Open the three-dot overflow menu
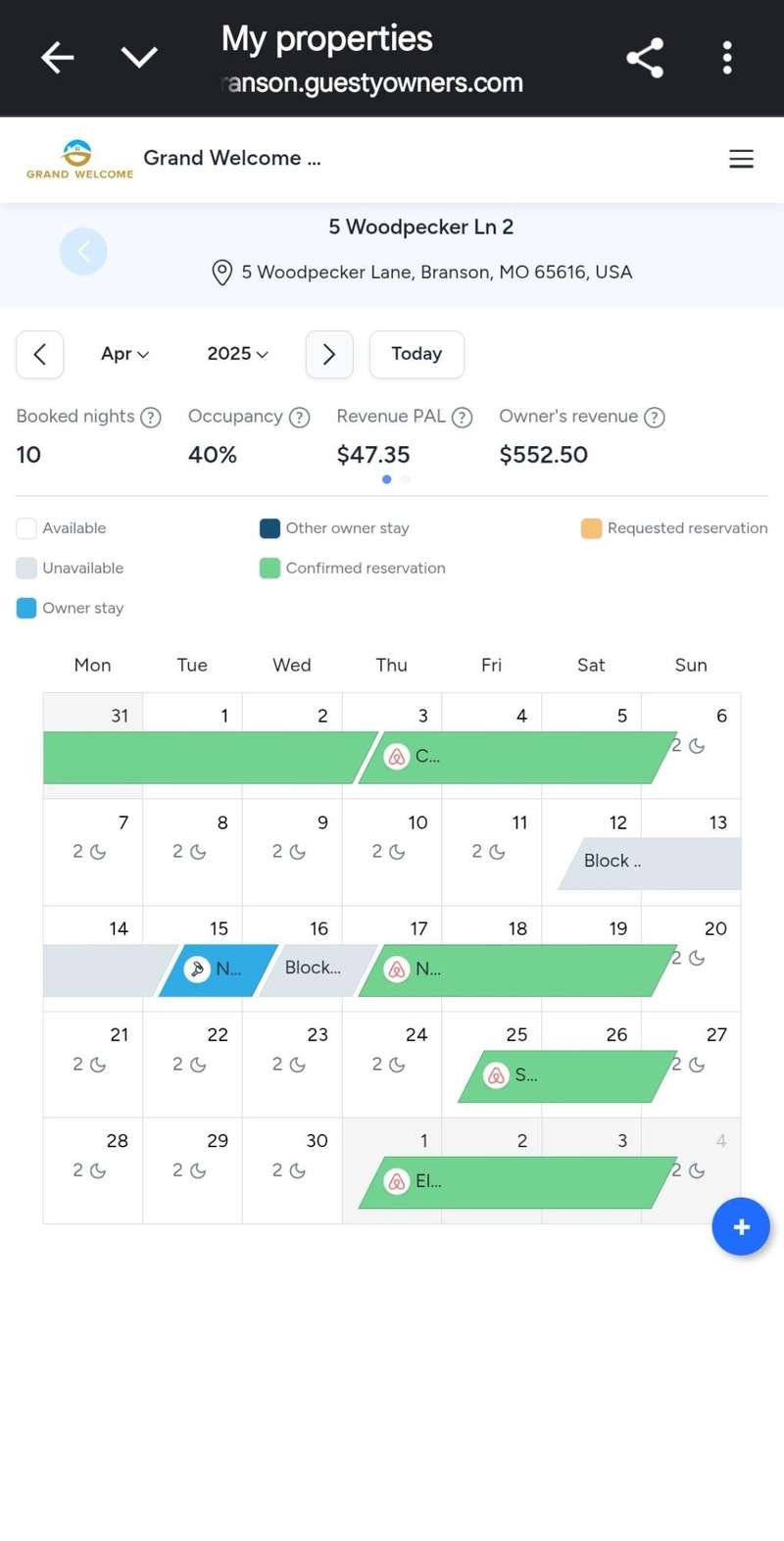Screen dimensions: 784x1541 (x=727, y=58)
